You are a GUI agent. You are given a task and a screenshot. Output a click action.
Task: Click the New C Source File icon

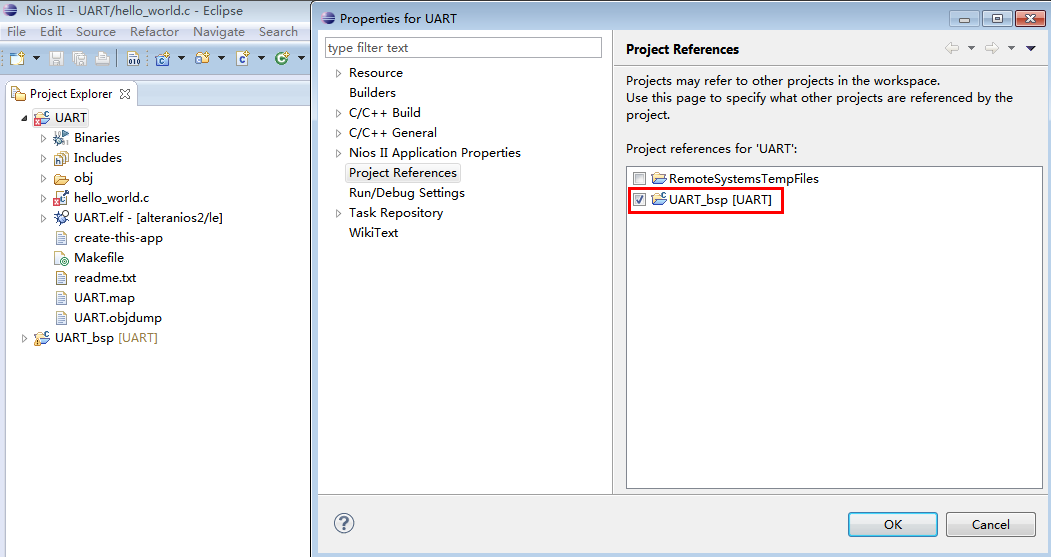coord(243,59)
